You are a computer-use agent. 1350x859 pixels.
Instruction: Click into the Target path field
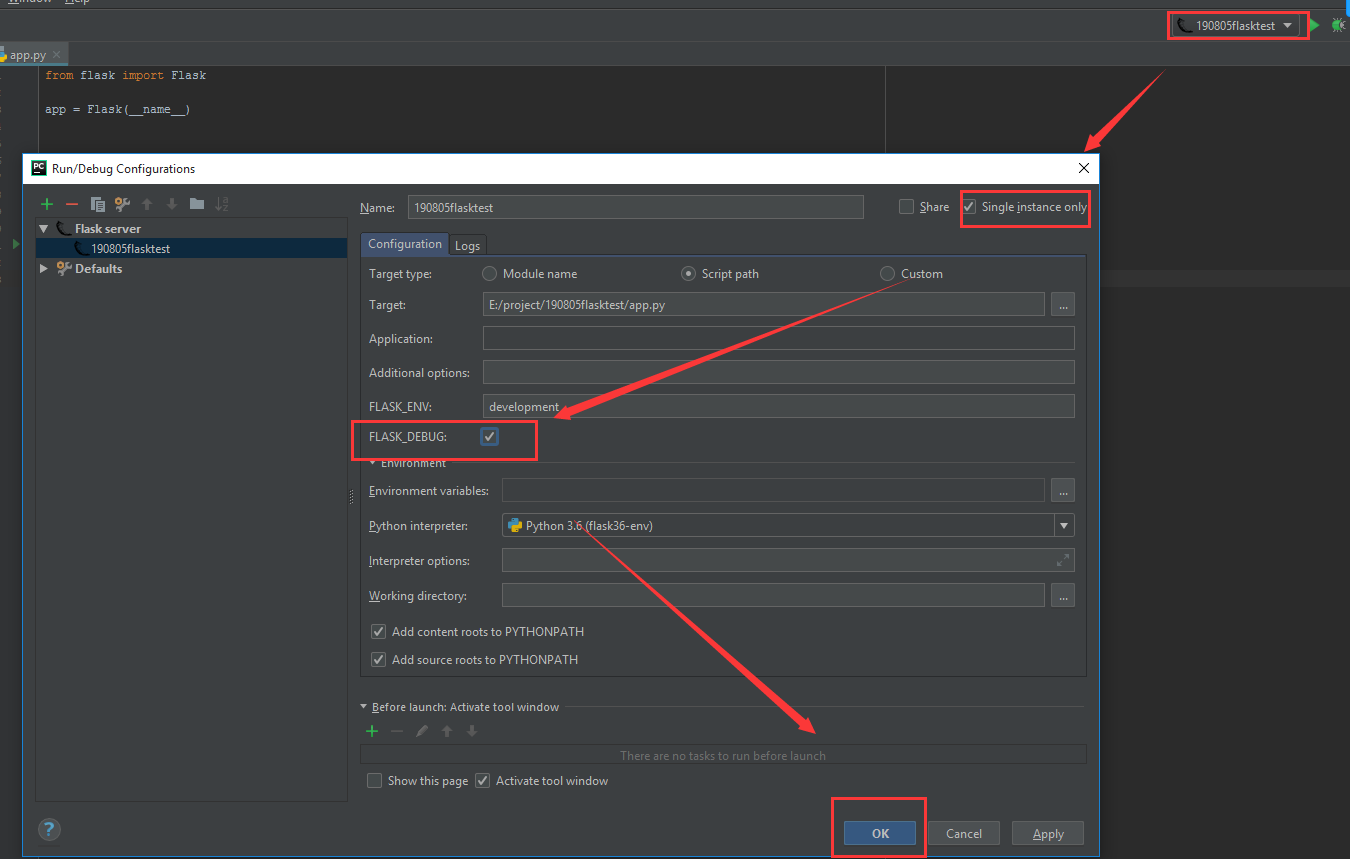coord(764,305)
